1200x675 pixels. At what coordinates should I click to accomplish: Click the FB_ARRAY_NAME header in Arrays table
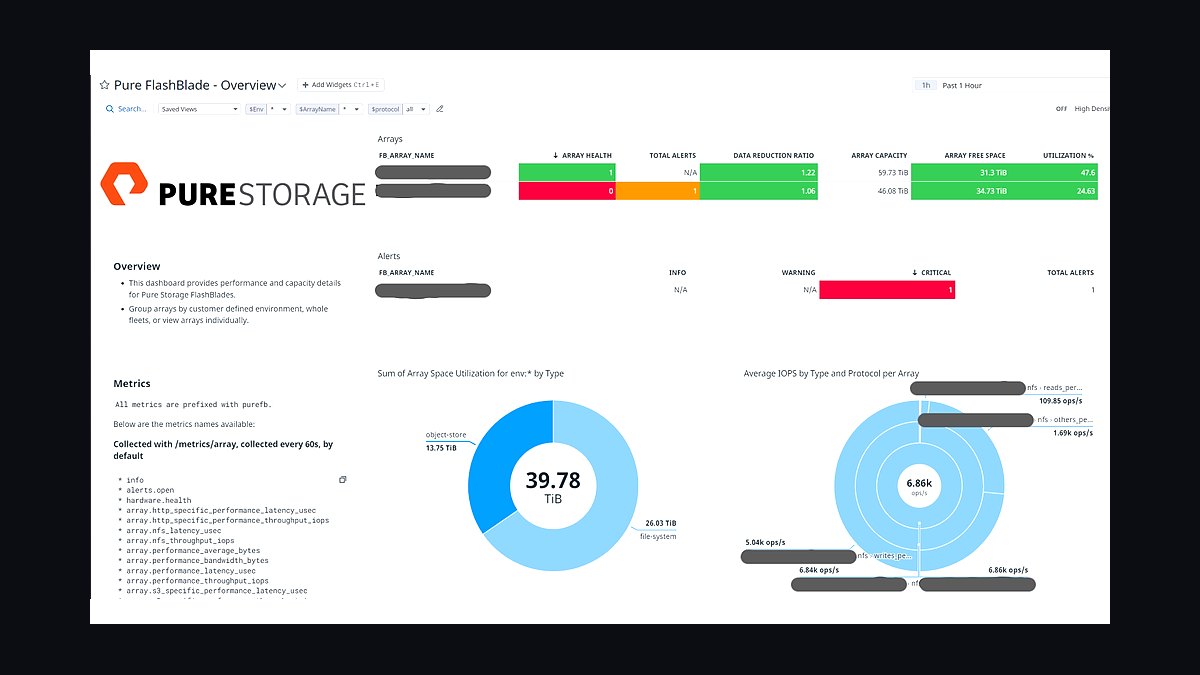click(406, 156)
